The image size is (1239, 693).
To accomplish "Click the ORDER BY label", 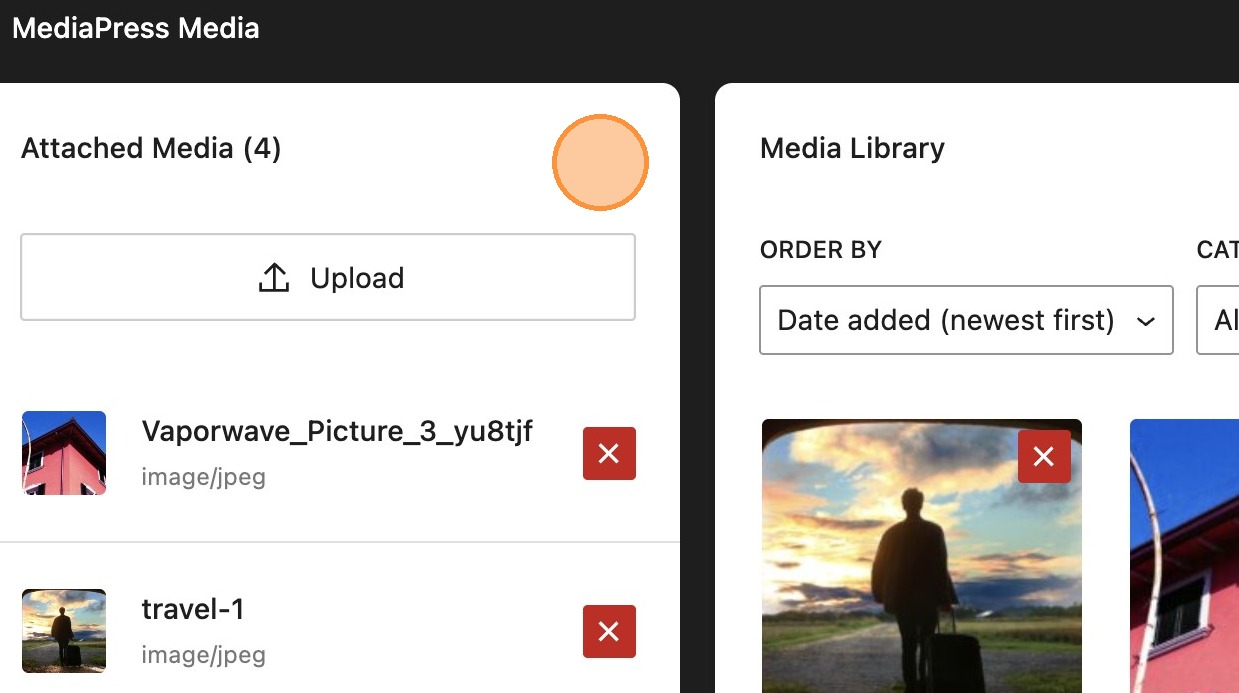I will (x=821, y=249).
